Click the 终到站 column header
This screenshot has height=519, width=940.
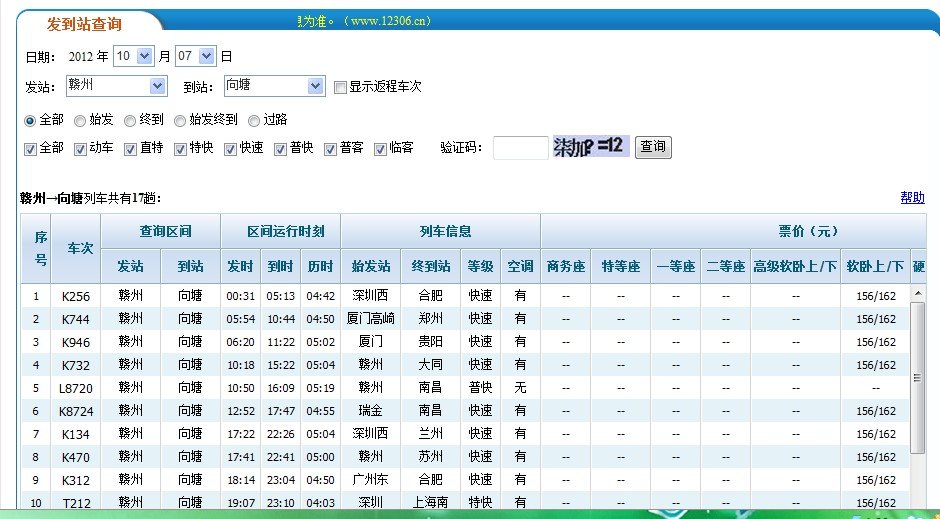pos(430,266)
